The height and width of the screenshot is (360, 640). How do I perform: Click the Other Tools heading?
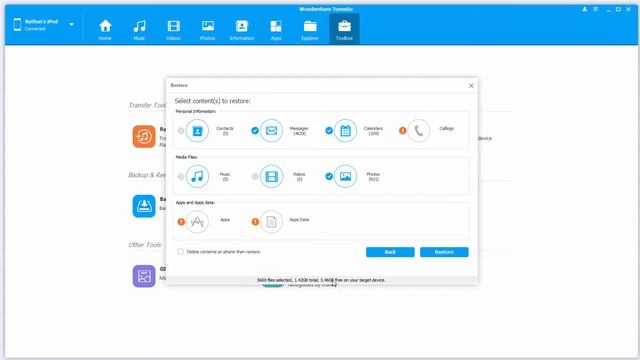(145, 245)
